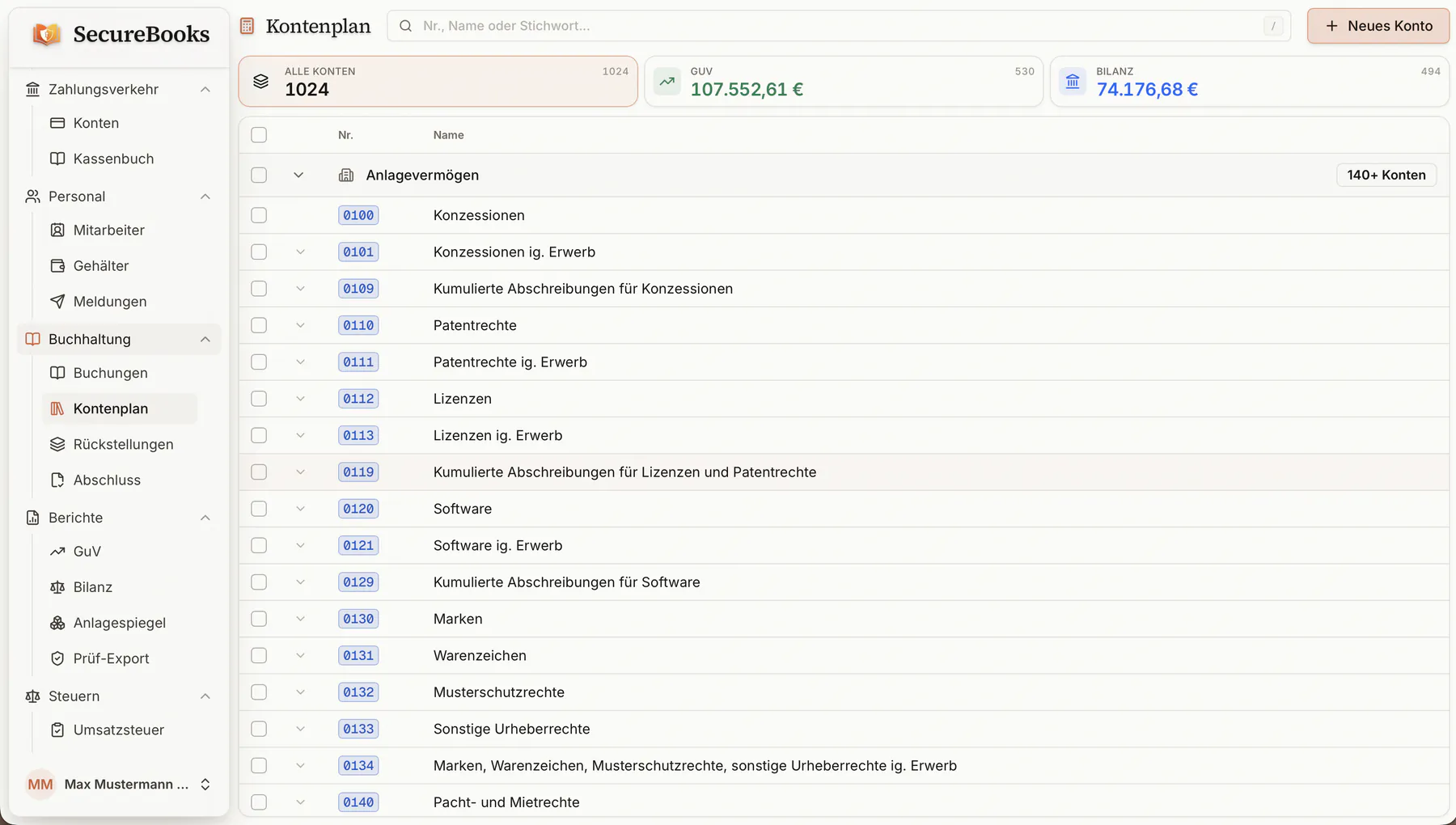Click the magnifier icon in search bar
1456x825 pixels.
(406, 26)
